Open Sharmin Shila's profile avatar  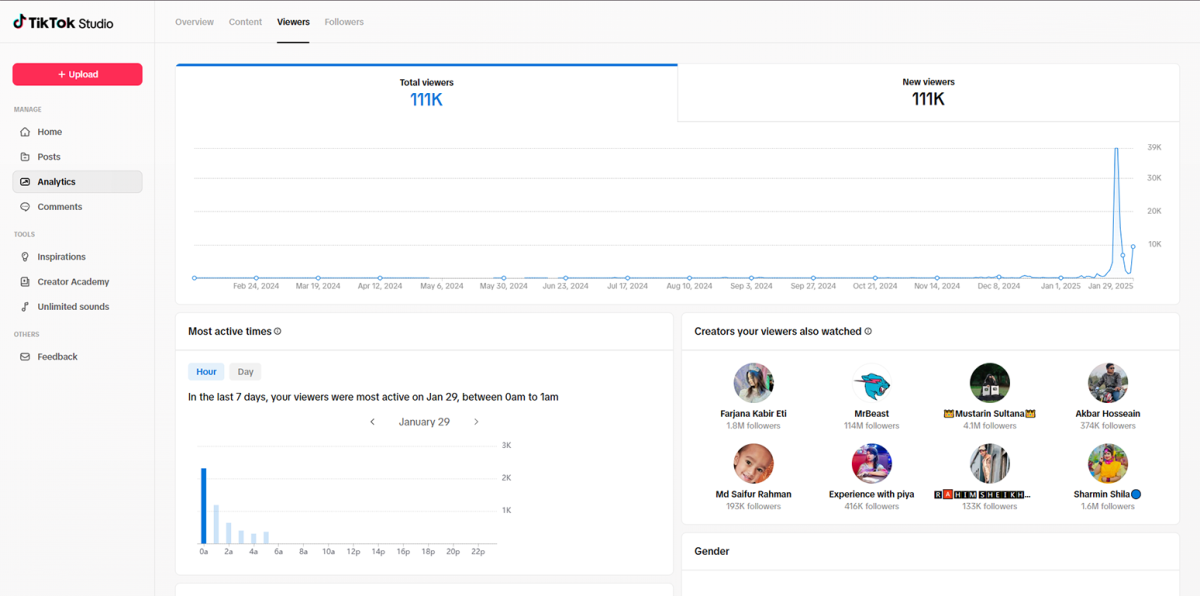pyautogui.click(x=1108, y=464)
